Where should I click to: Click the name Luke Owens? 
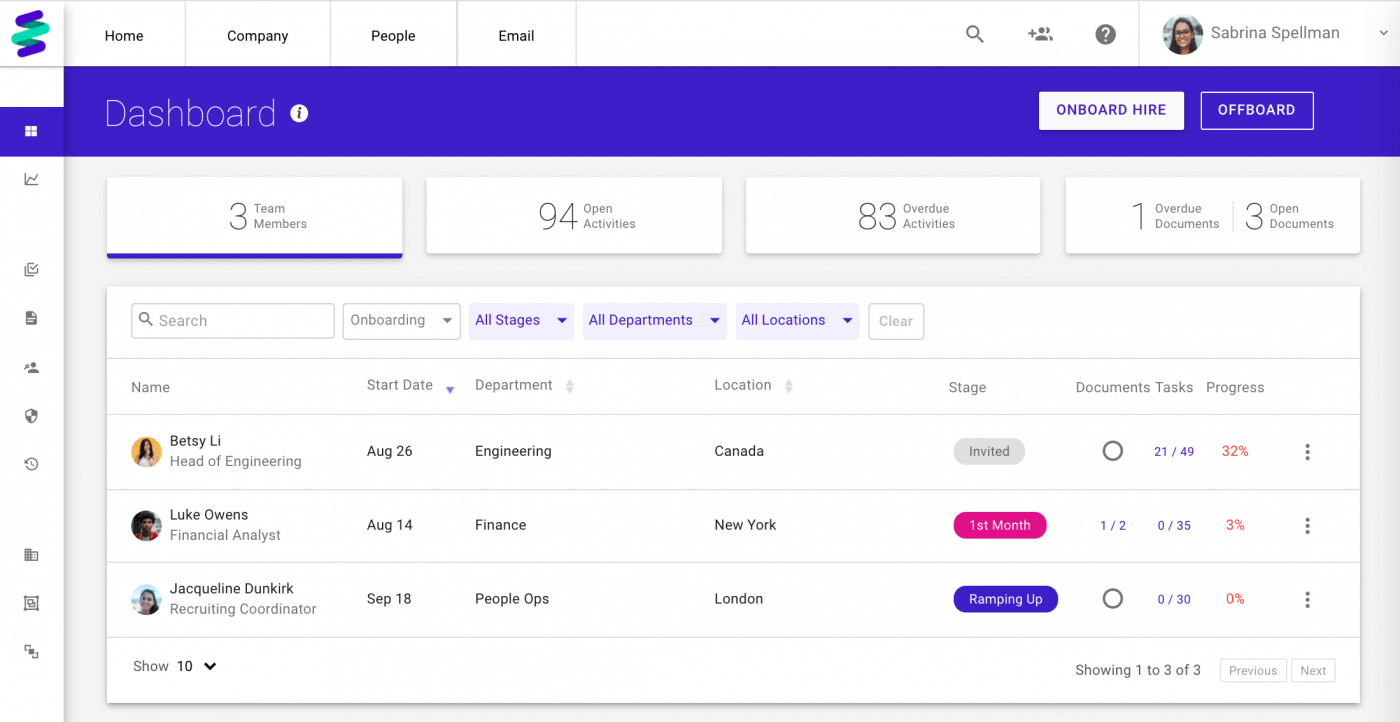[x=209, y=515]
